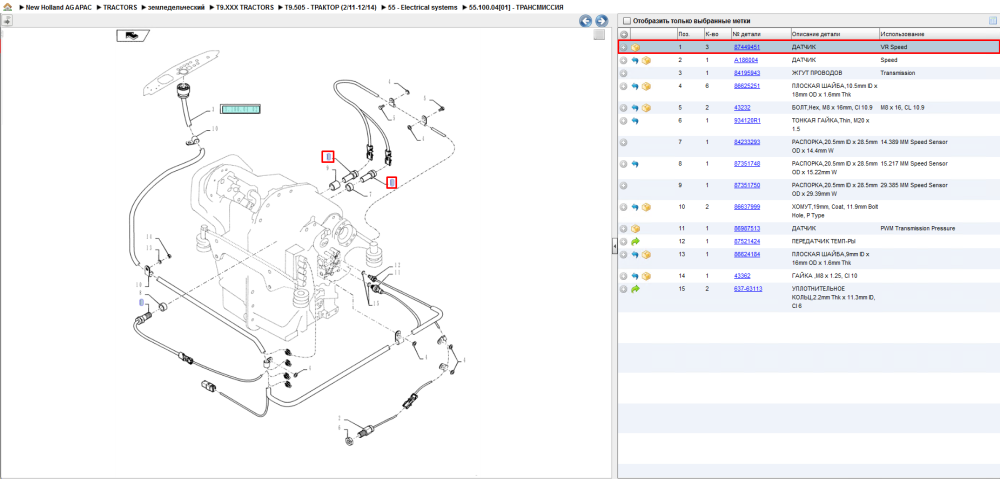Sort by Поз. column header
Viewport: 1000px width, 479px height.
pos(684,34)
